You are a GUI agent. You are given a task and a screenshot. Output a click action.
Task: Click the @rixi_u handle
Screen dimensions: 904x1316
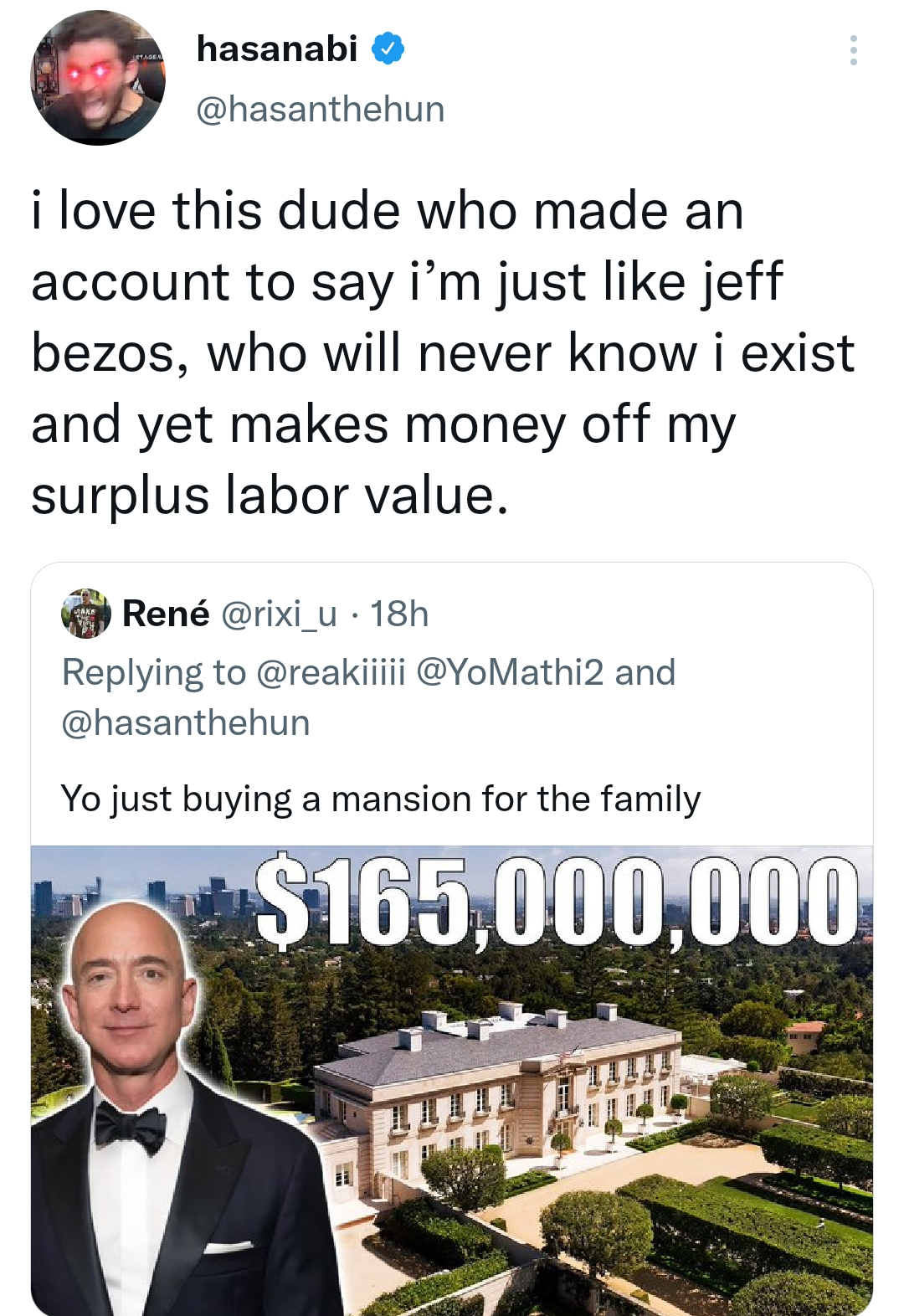pos(279,614)
